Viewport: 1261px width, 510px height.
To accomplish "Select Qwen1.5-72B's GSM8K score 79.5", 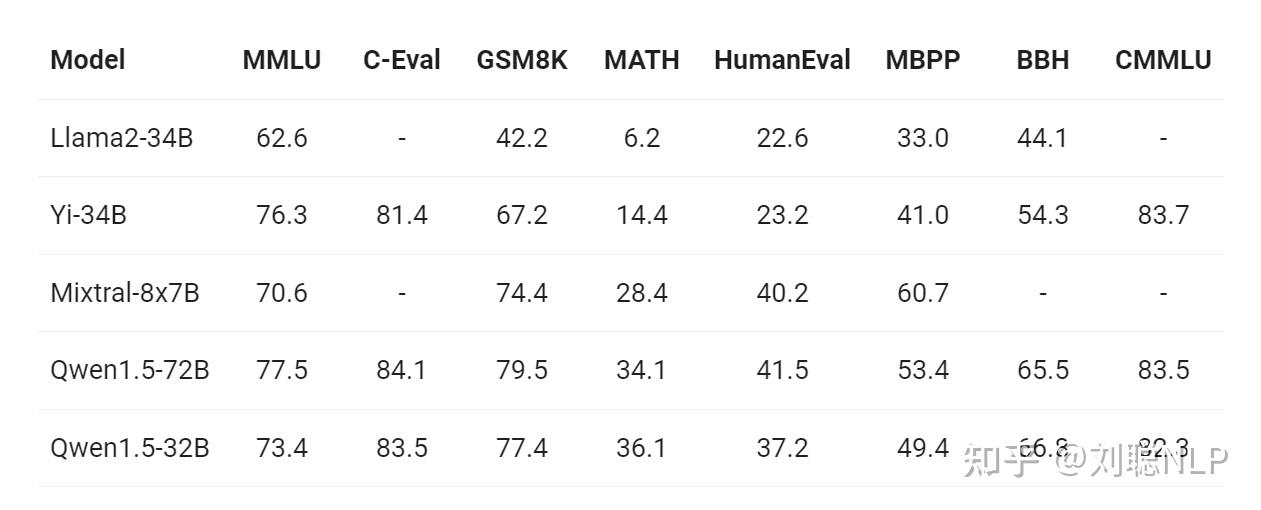I will coord(522,370).
